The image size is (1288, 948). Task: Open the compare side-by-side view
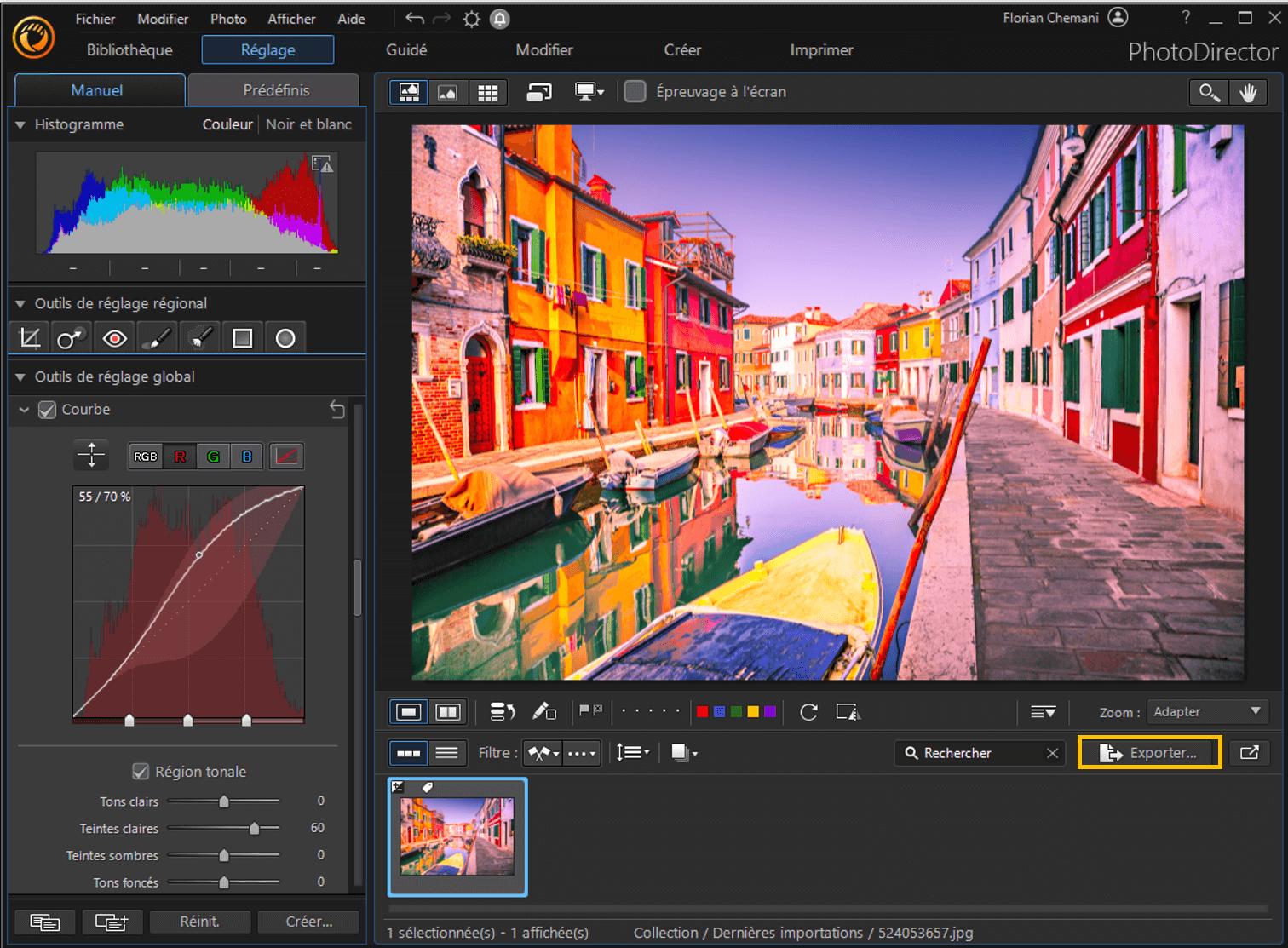click(448, 712)
